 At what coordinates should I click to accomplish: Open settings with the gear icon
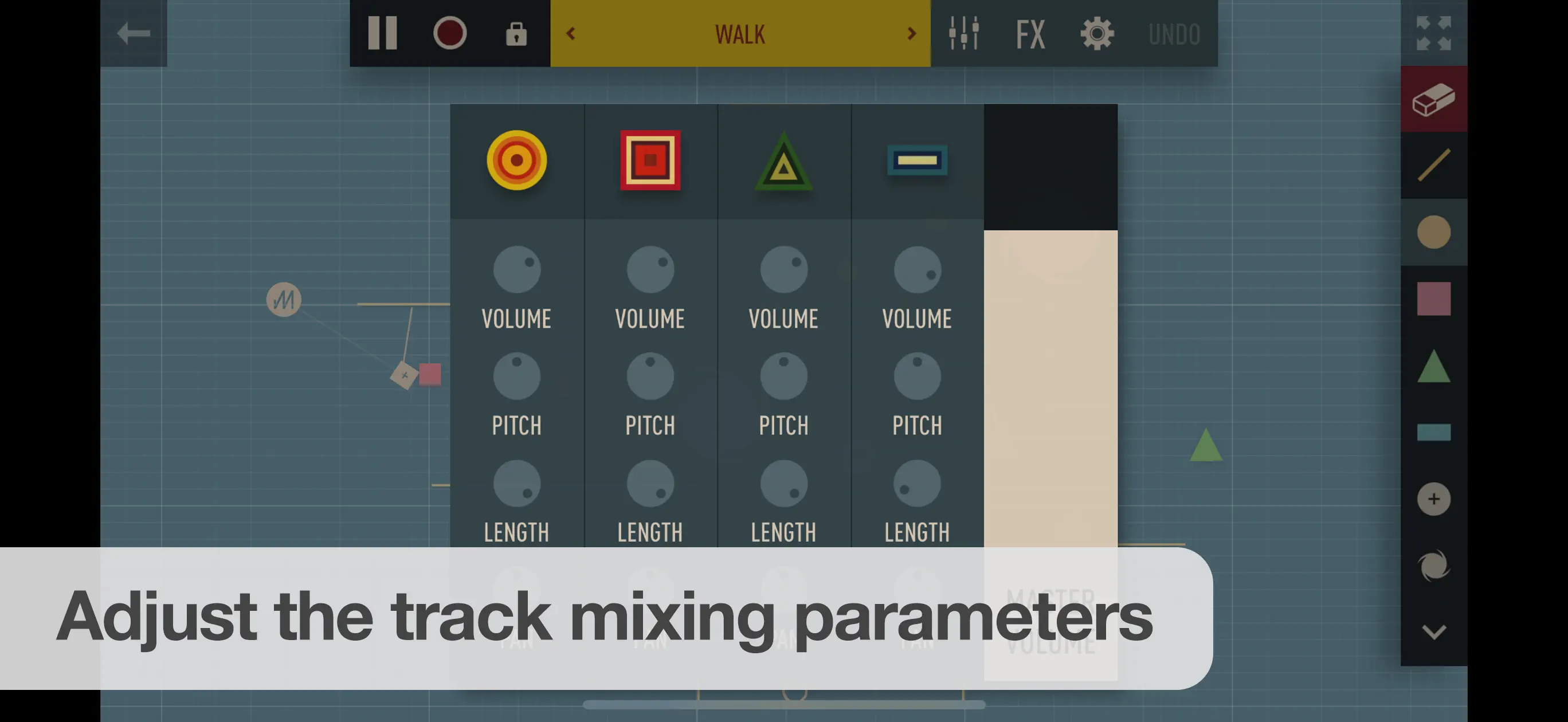coord(1097,33)
